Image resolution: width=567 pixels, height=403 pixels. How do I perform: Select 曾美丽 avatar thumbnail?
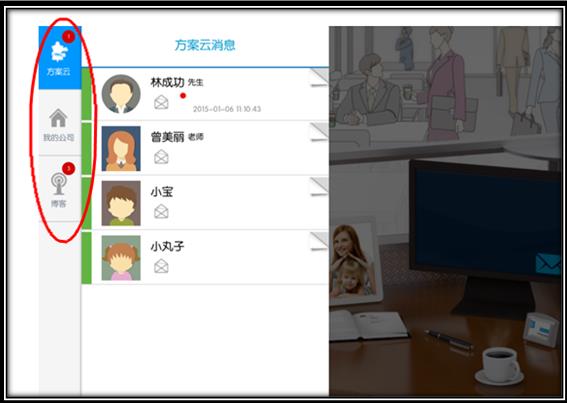click(x=121, y=149)
